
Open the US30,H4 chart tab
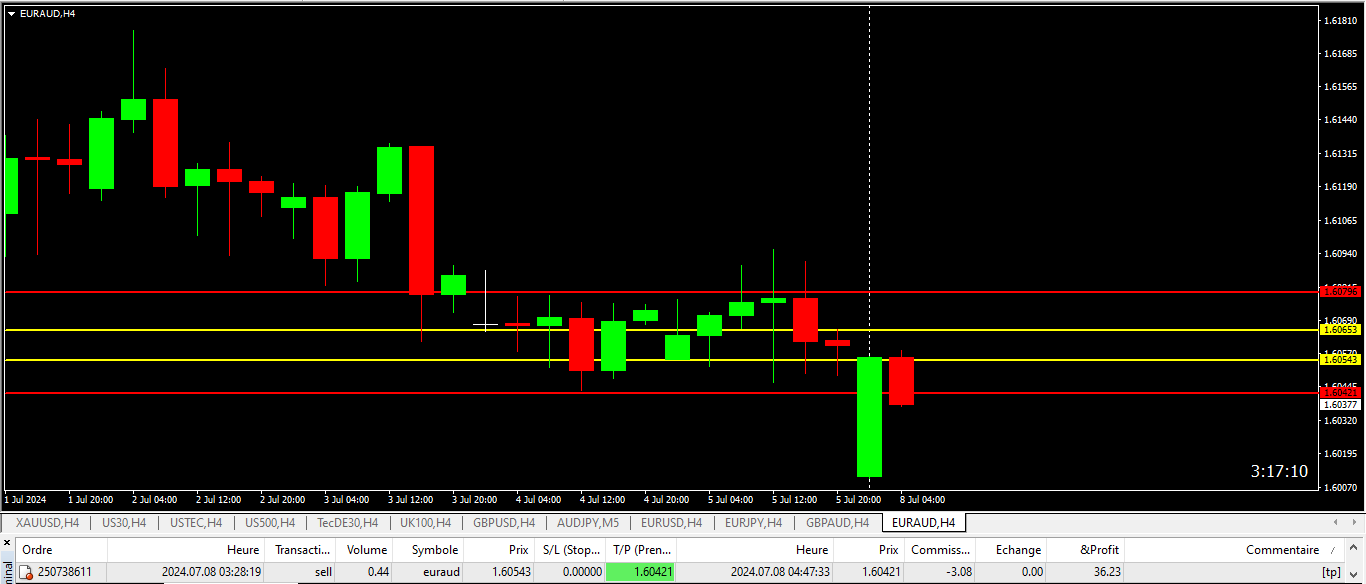(124, 523)
